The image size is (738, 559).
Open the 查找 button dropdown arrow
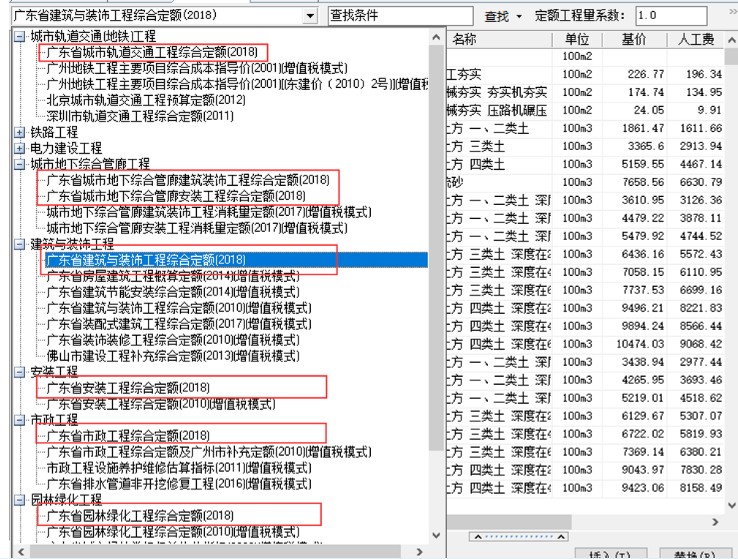(519, 16)
